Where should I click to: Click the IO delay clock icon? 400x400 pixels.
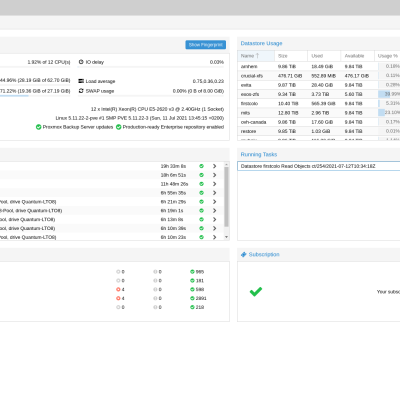81,62
